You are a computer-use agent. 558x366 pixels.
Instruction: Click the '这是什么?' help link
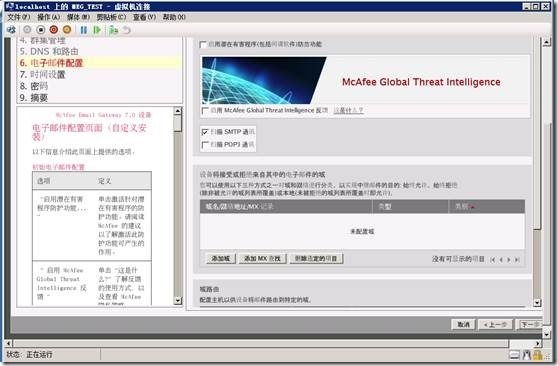point(348,110)
